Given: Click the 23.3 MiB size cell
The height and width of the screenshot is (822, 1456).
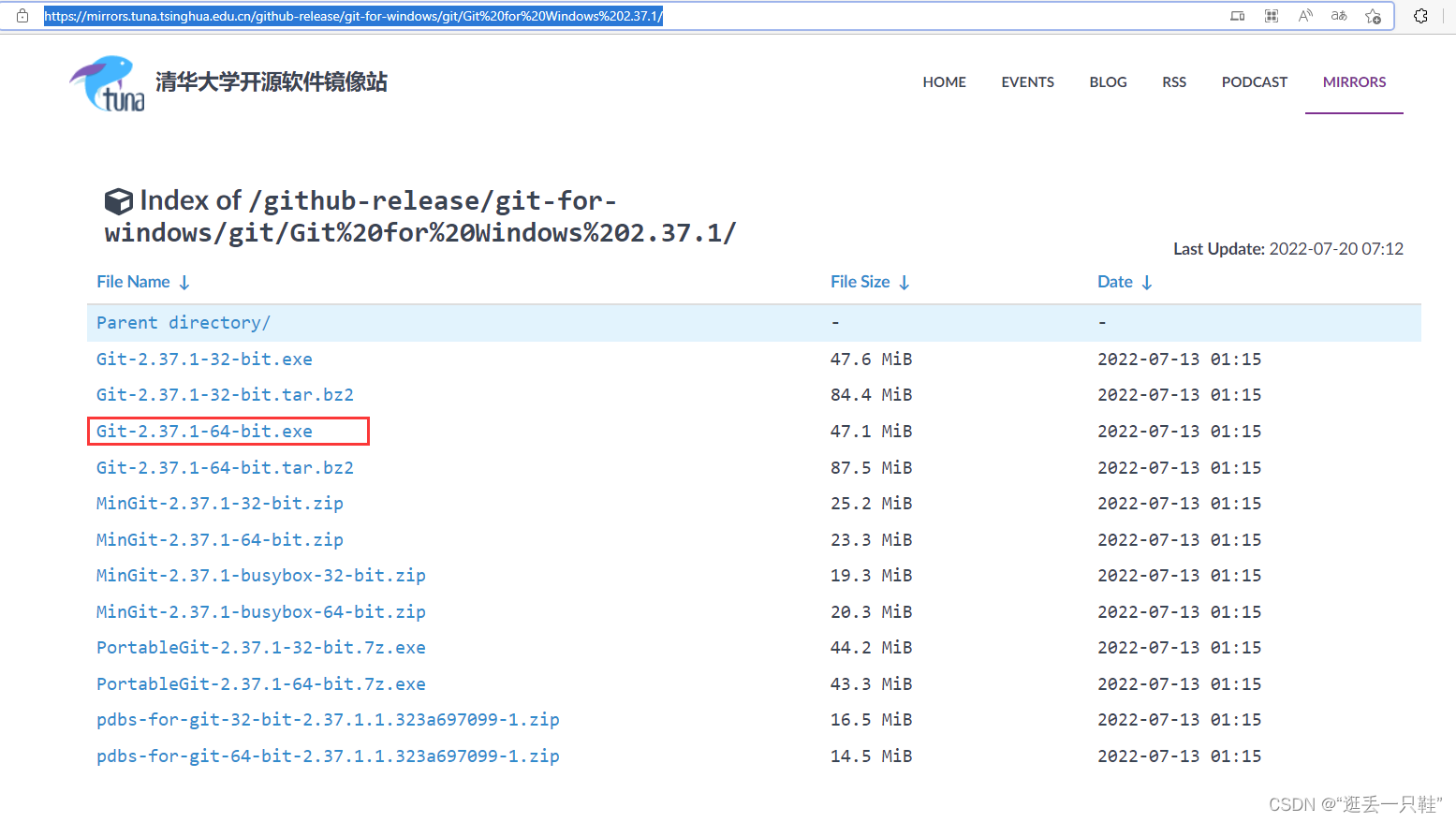Looking at the screenshot, I should [871, 540].
